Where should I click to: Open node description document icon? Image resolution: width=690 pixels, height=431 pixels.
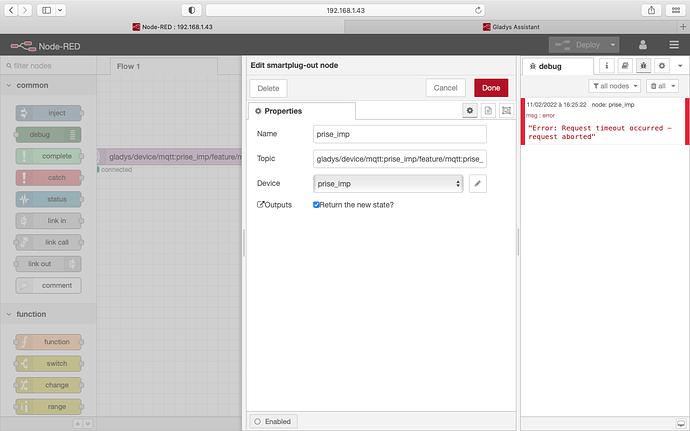(488, 111)
